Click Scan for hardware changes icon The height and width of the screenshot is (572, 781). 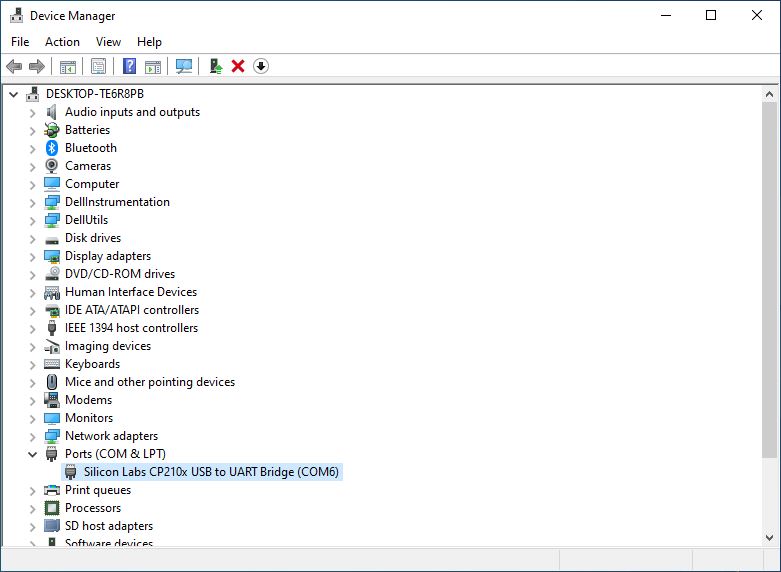(x=183, y=66)
